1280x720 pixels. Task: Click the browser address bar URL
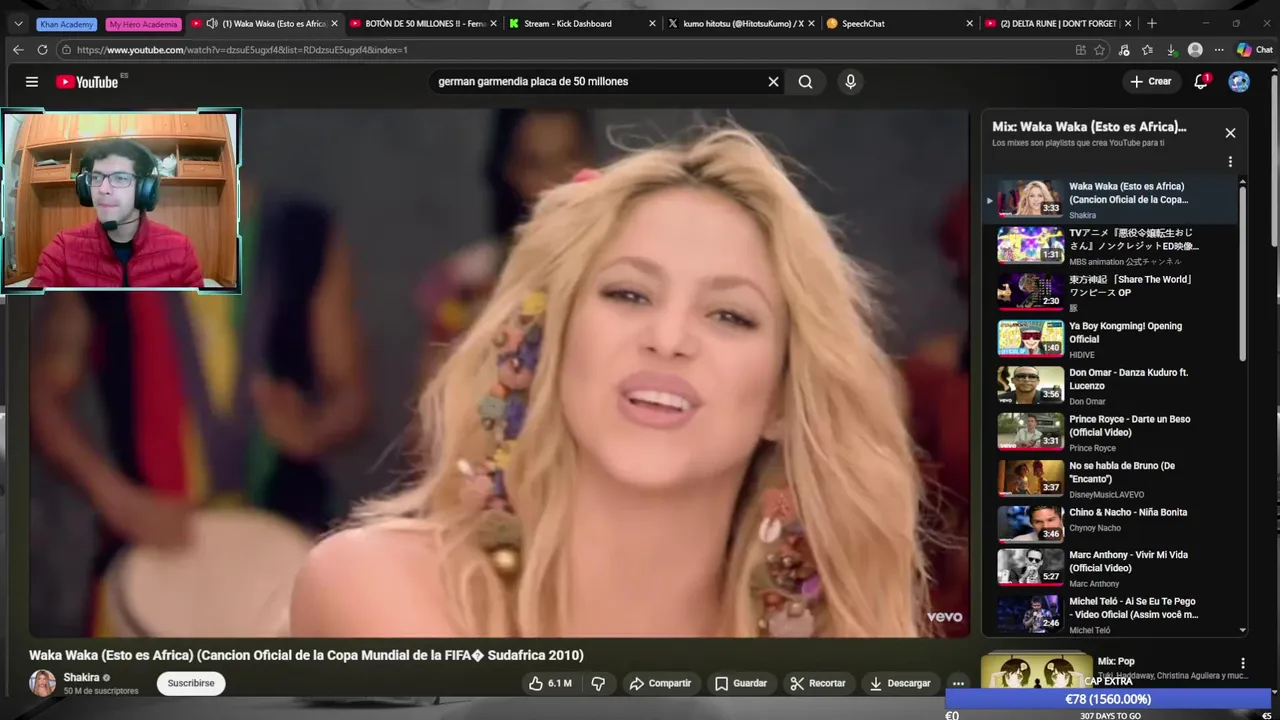point(241,49)
